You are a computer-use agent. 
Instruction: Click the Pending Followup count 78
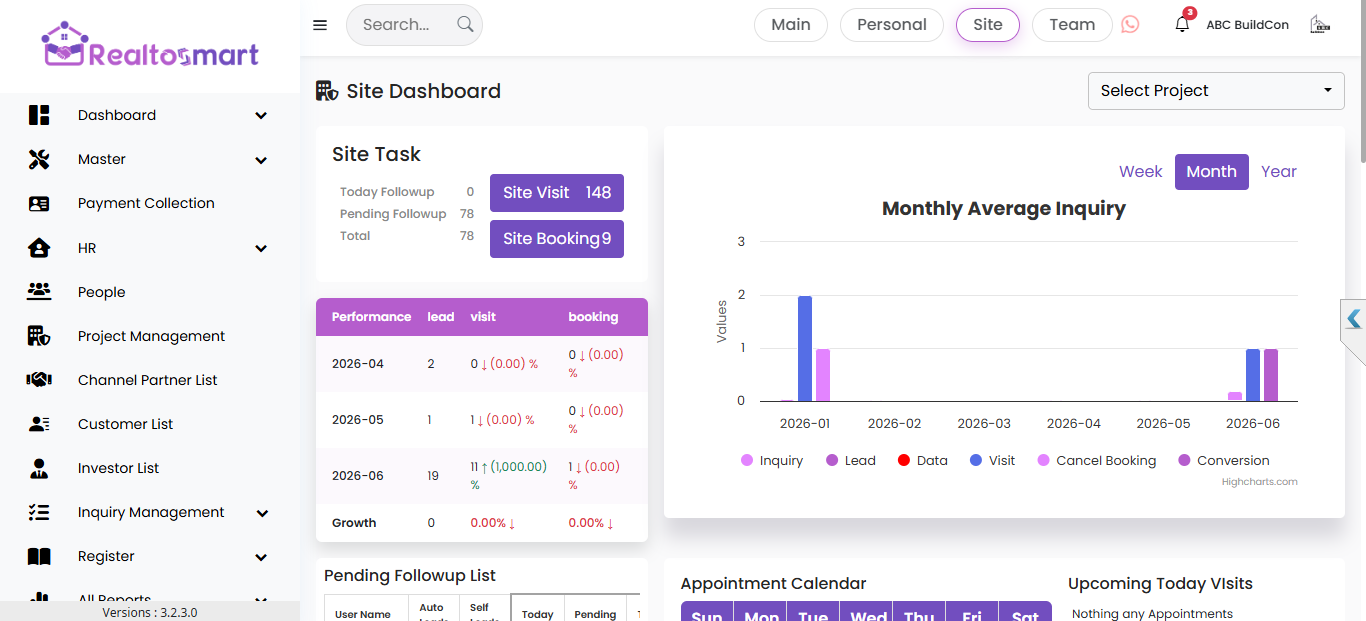click(467, 214)
